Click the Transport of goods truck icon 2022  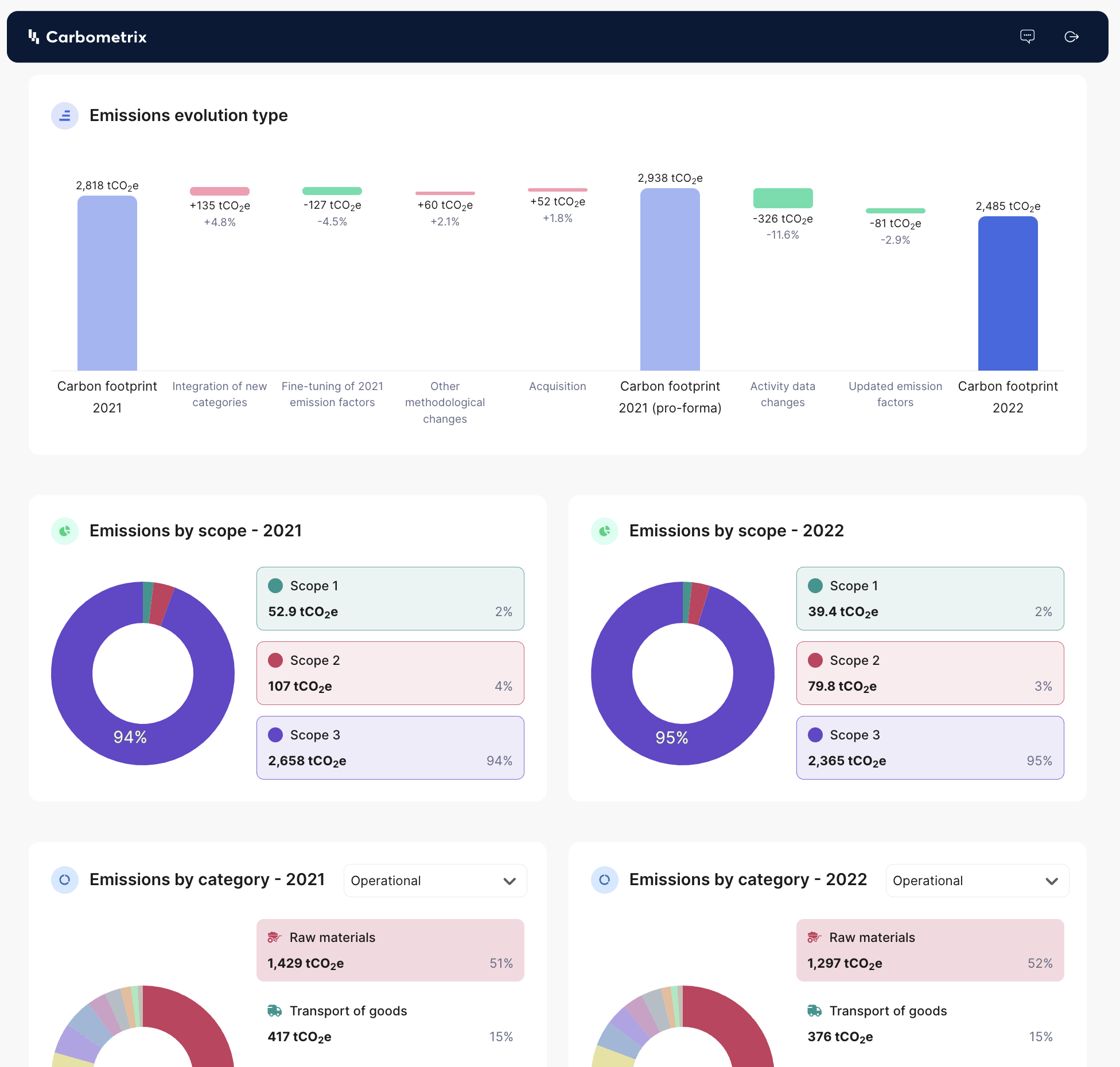(814, 1011)
